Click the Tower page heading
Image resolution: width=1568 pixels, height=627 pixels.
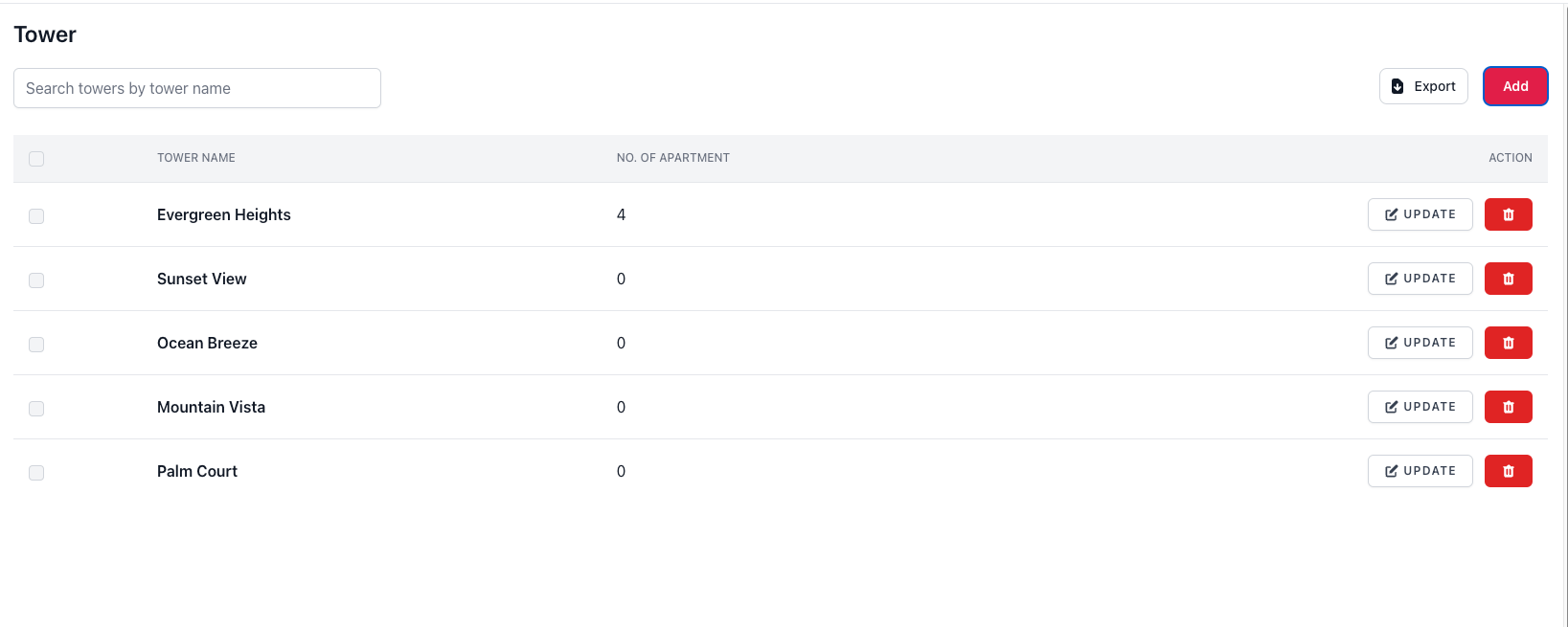click(45, 34)
